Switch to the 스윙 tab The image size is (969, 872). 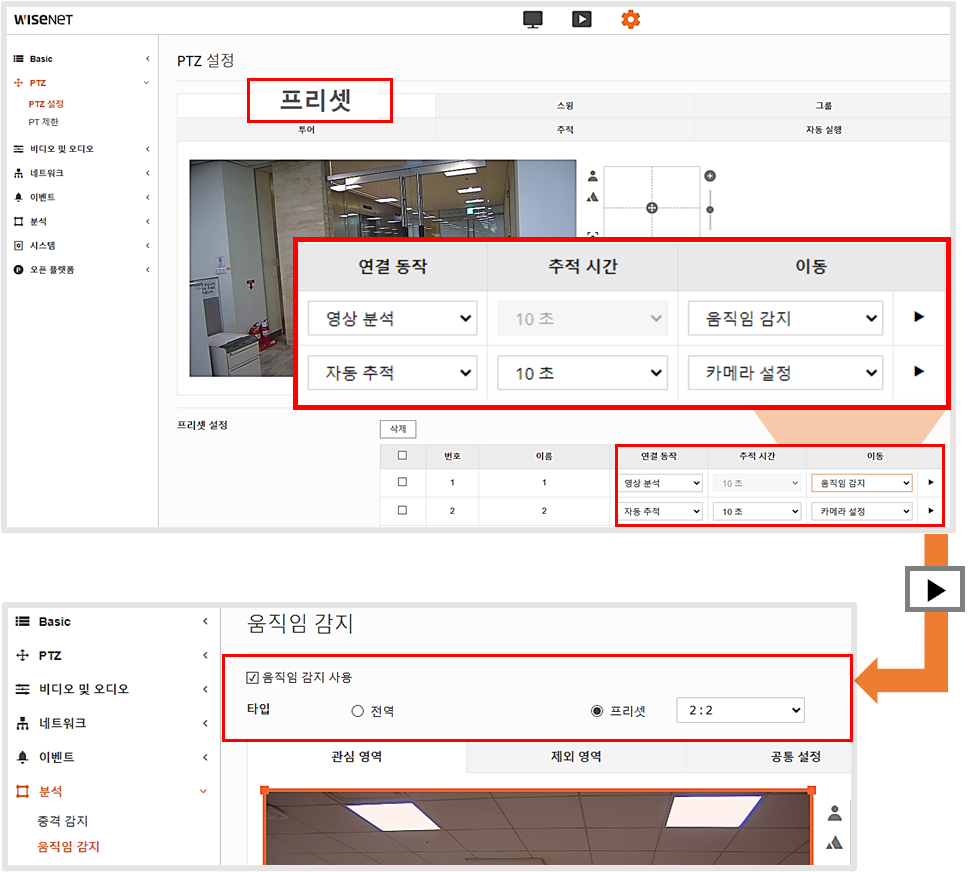tap(565, 105)
